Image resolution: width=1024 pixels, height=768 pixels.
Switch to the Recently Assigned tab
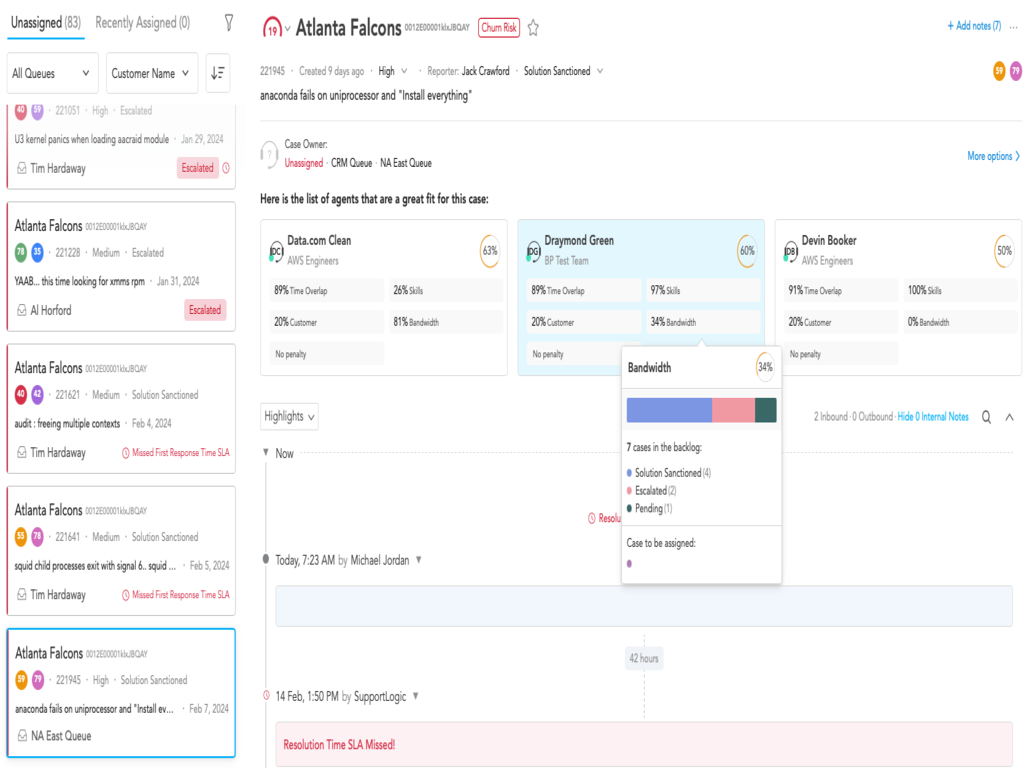[142, 22]
